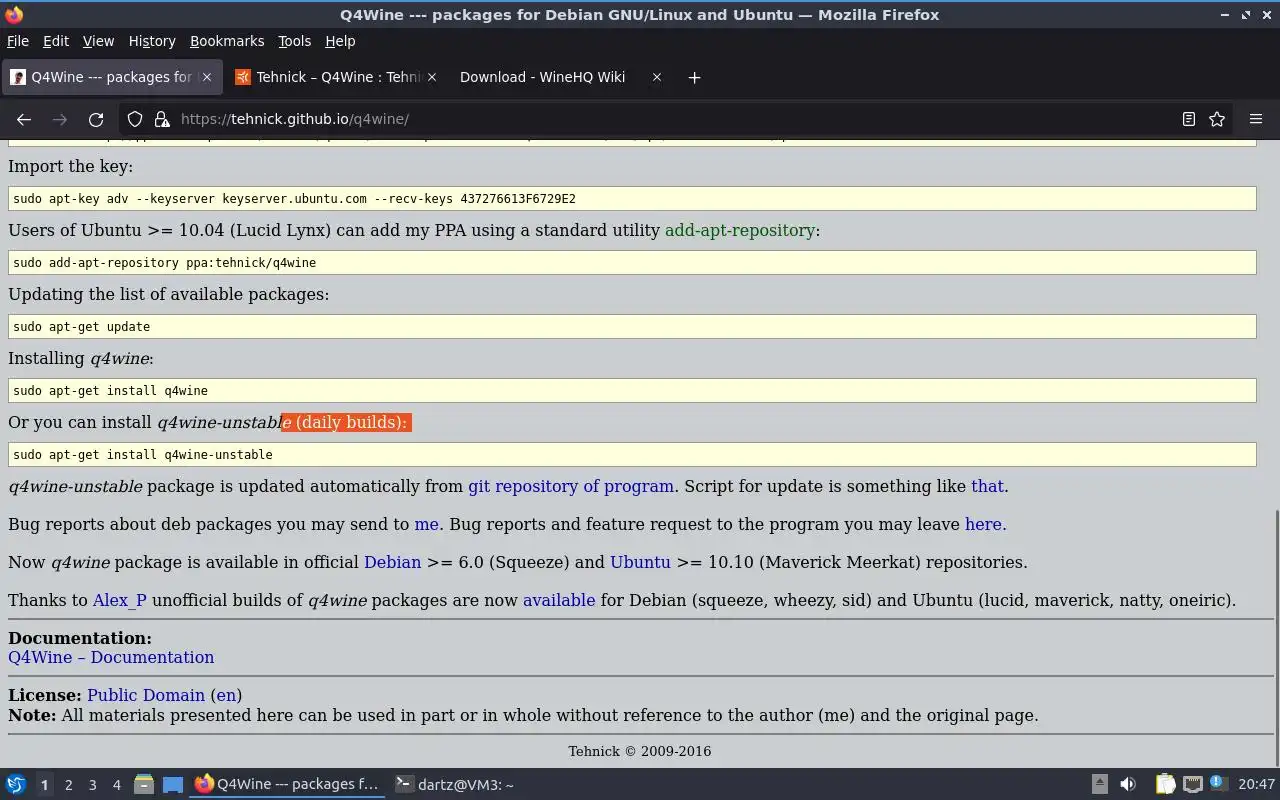This screenshot has height=800, width=1280.
Task: Activate the Q4Wine Firefox taskbar entry
Action: pyautogui.click(x=288, y=785)
